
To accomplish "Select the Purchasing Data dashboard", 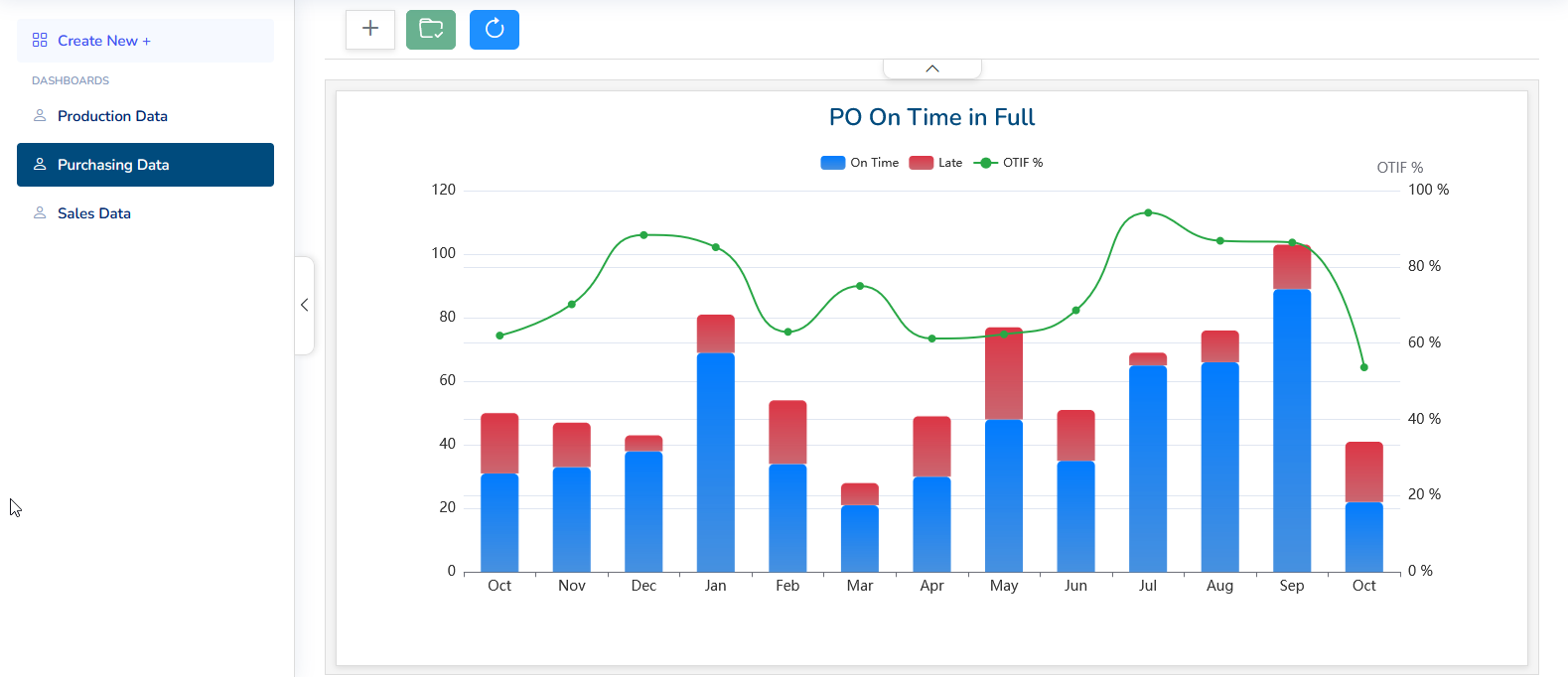I will [113, 165].
